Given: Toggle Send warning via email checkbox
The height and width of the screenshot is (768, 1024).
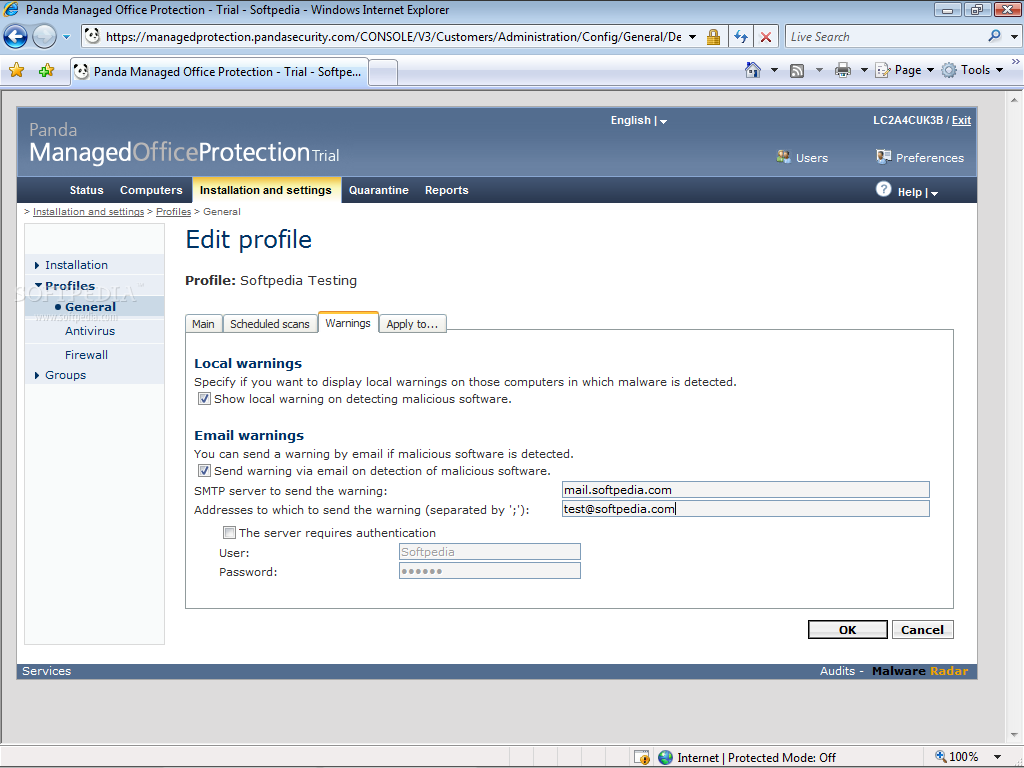Looking at the screenshot, I should click(204, 470).
